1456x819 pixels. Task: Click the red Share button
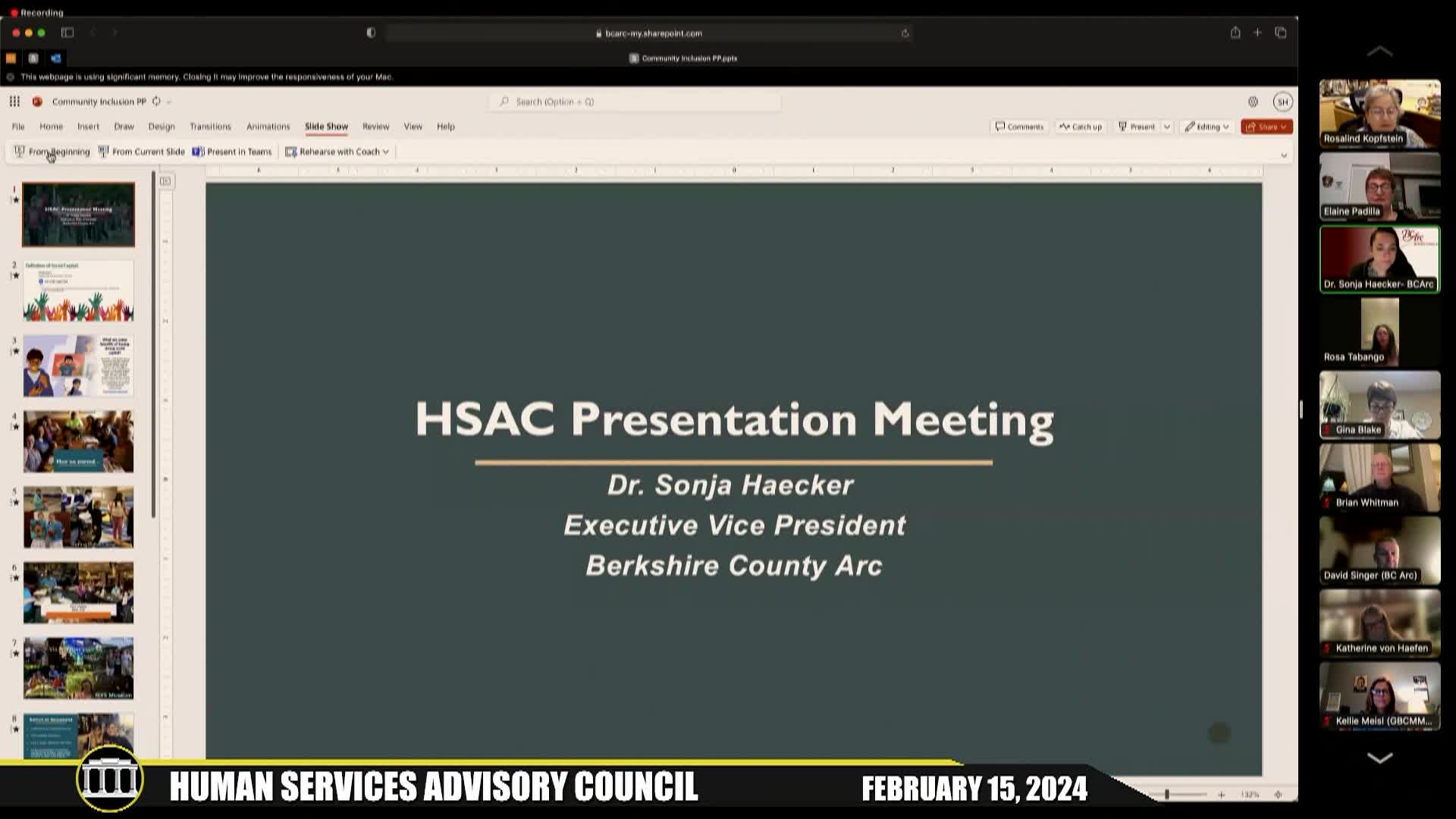click(x=1266, y=127)
